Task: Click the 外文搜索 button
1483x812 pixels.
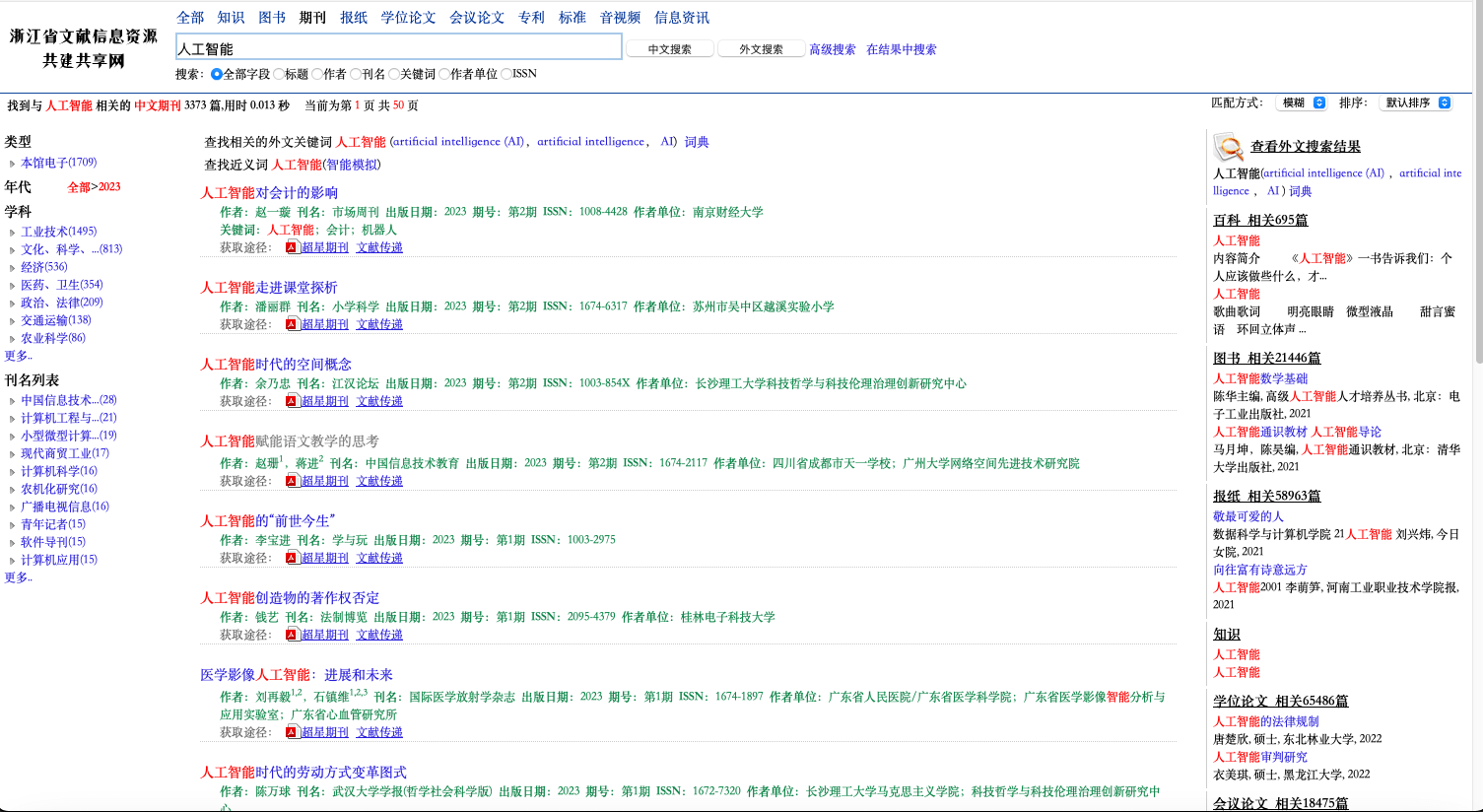Action: [762, 48]
